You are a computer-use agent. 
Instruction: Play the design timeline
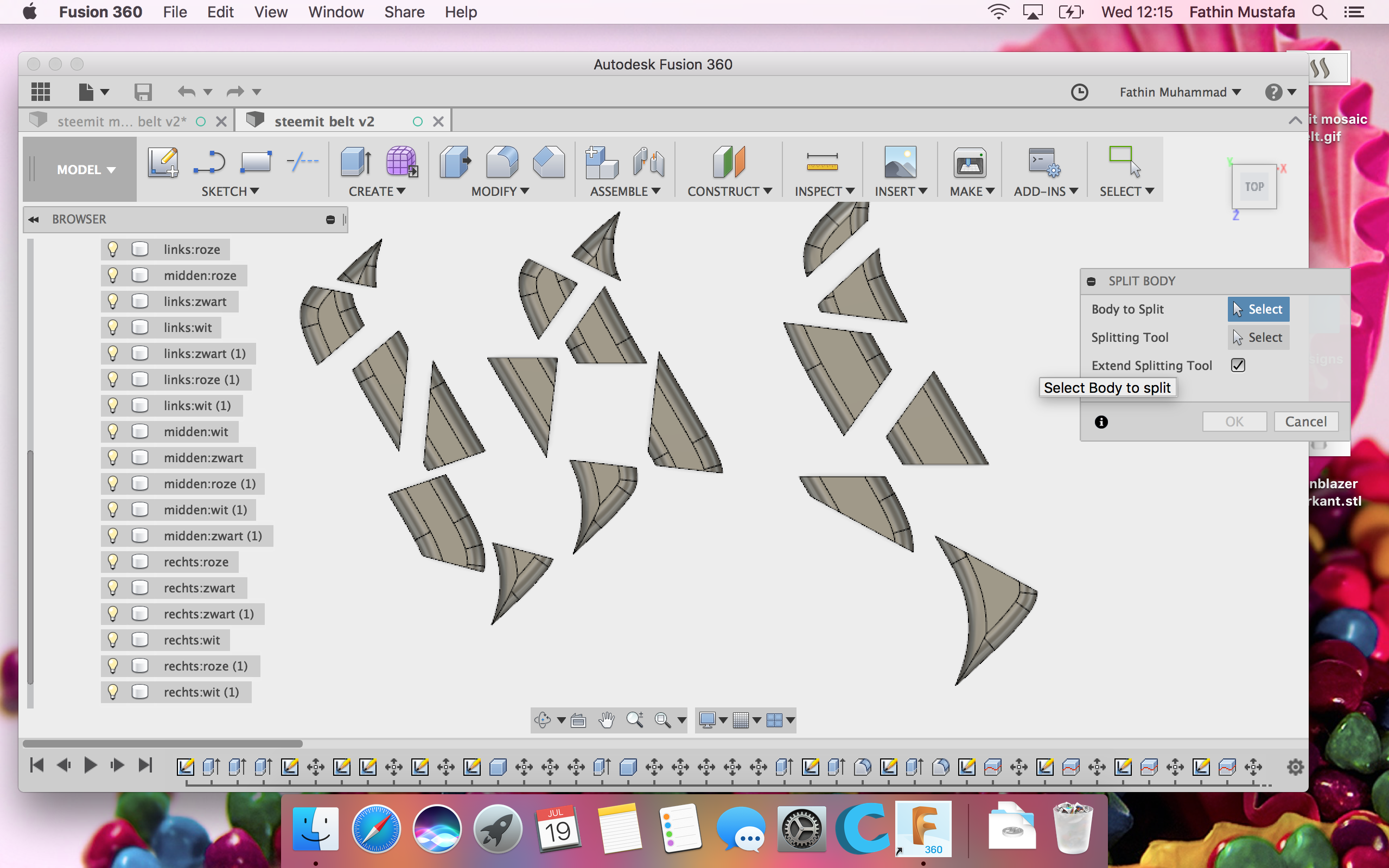pyautogui.click(x=90, y=765)
